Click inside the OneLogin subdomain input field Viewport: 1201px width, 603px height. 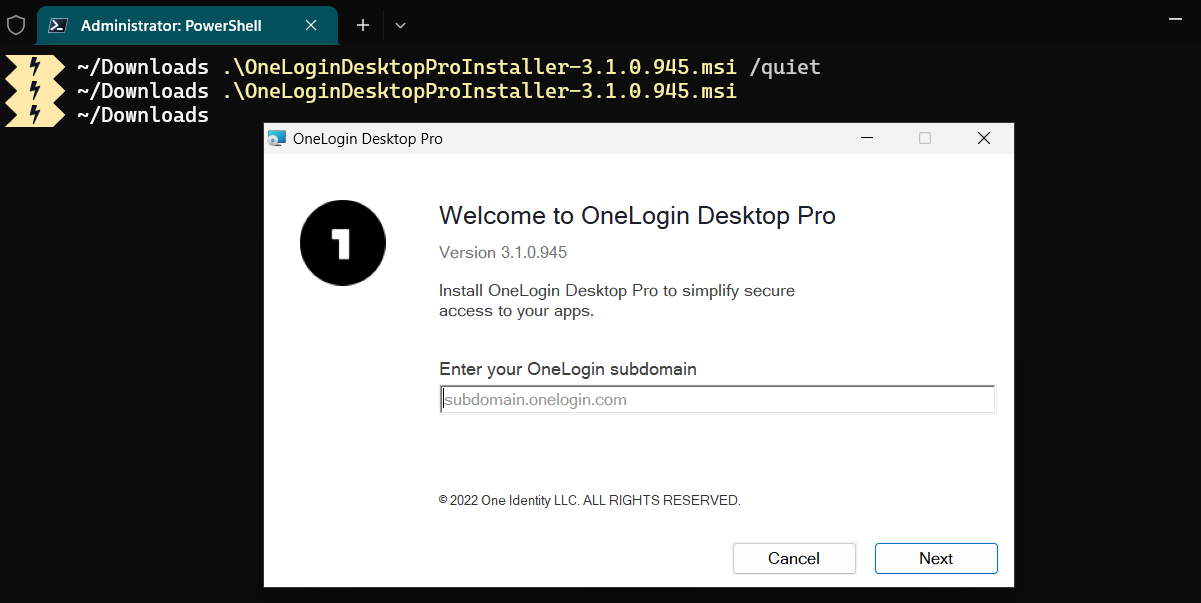pyautogui.click(x=716, y=398)
